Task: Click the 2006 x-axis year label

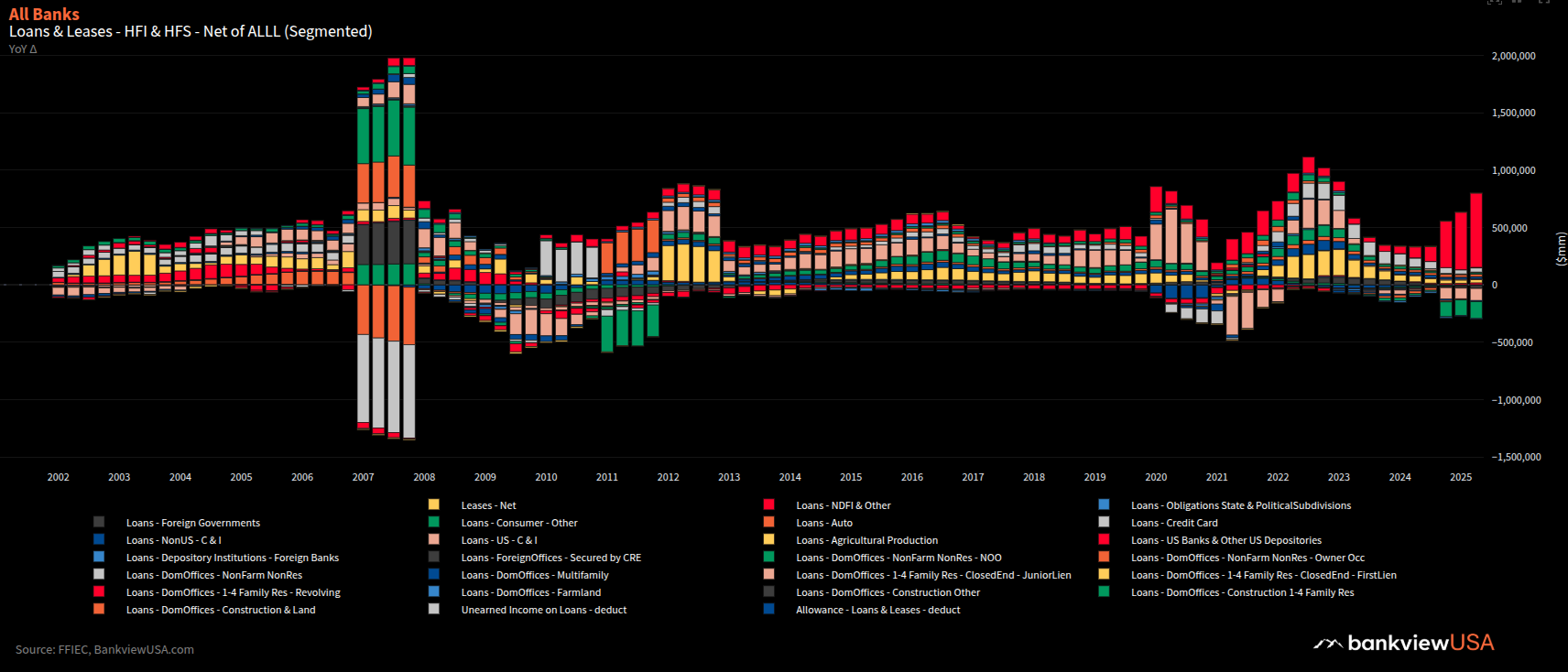Action: click(302, 477)
